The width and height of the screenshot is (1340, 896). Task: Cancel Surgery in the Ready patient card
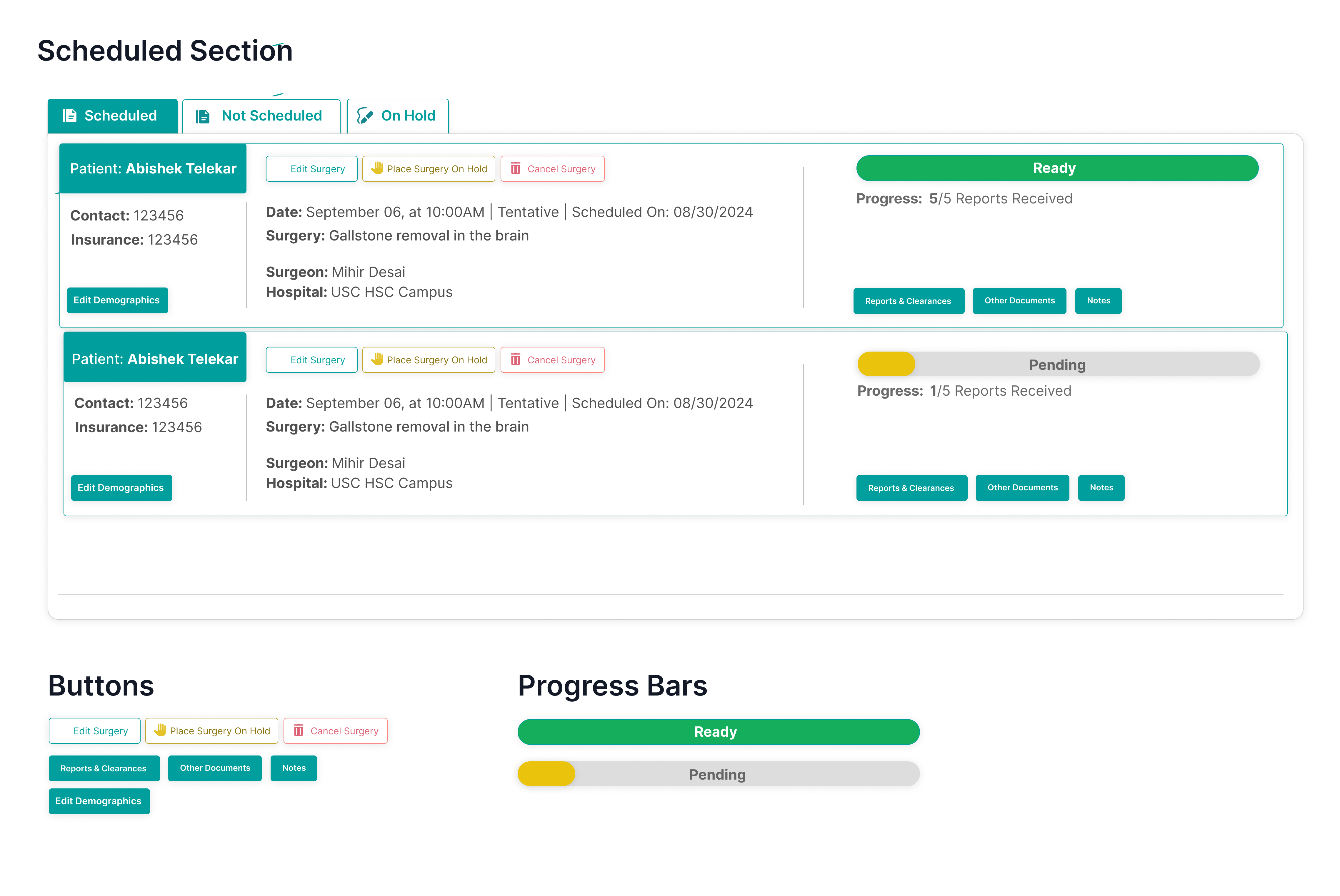coord(553,169)
